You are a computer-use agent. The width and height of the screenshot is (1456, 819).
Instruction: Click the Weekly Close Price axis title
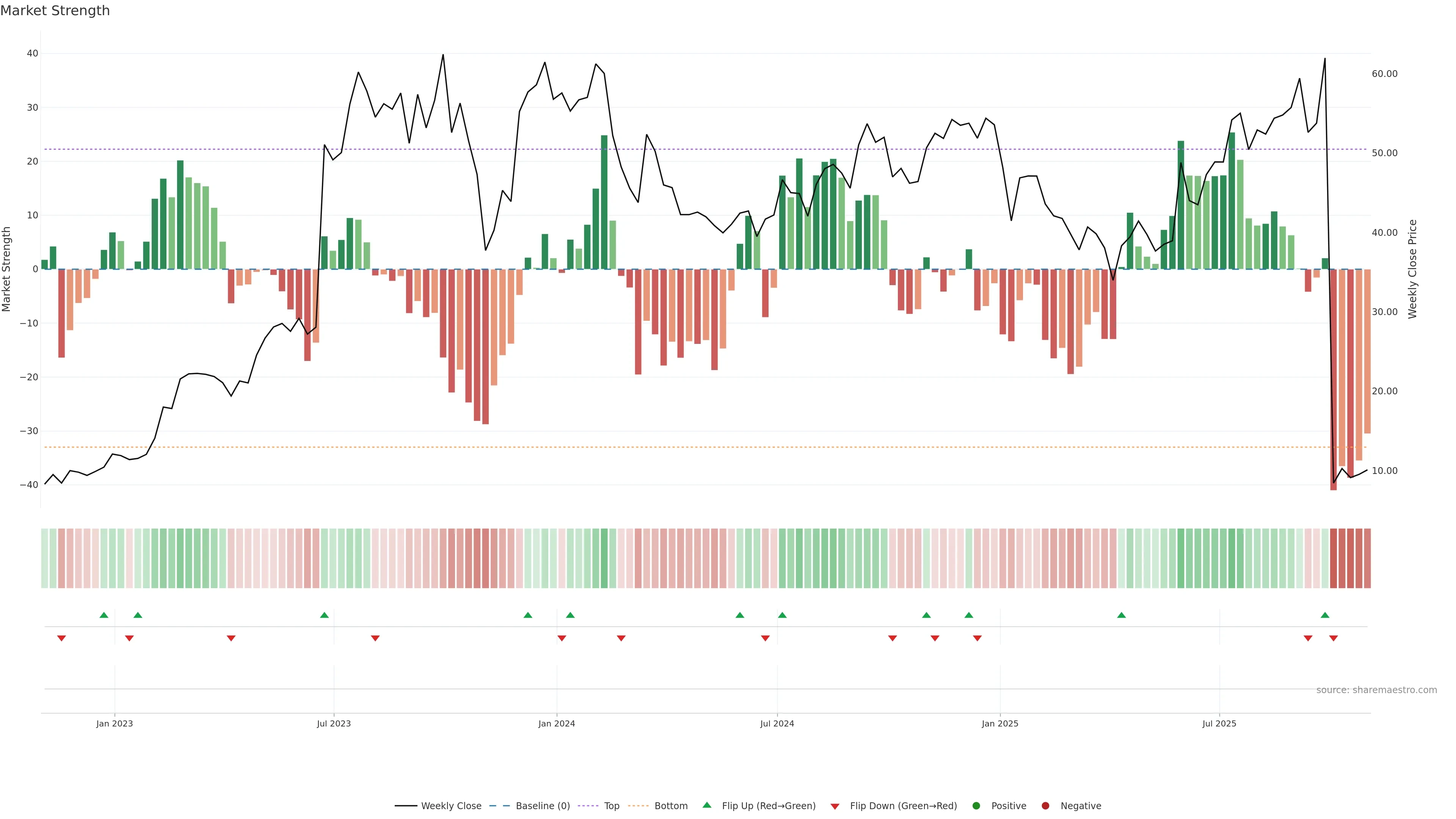[1412, 269]
